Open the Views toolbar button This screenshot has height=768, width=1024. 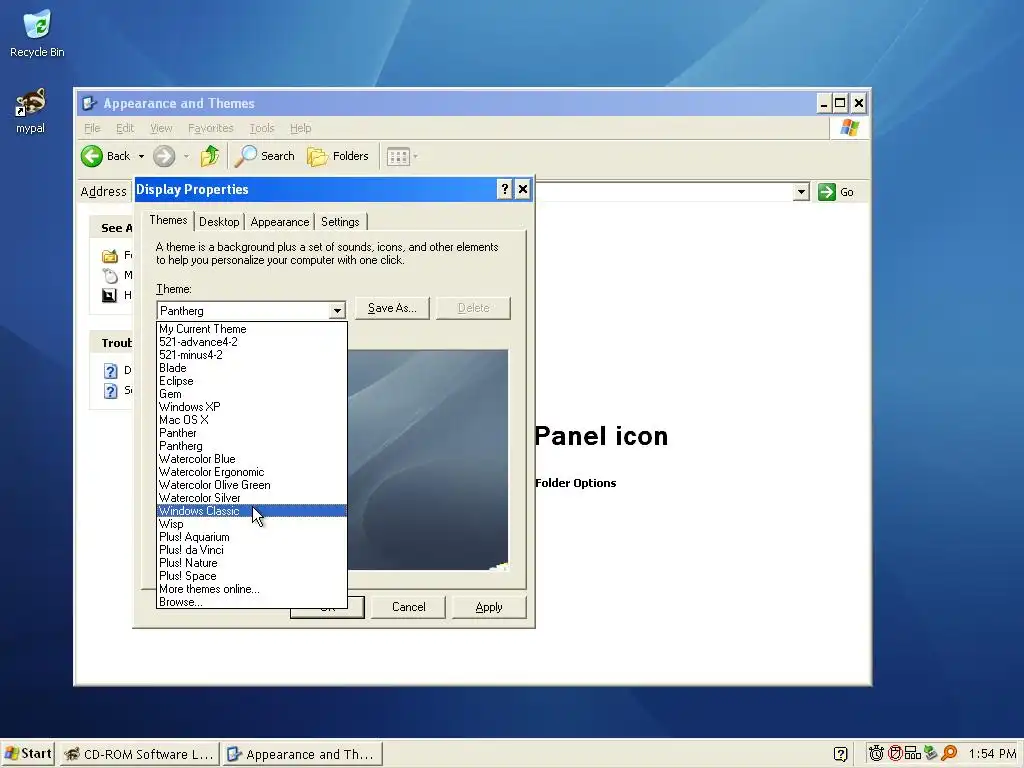(398, 157)
